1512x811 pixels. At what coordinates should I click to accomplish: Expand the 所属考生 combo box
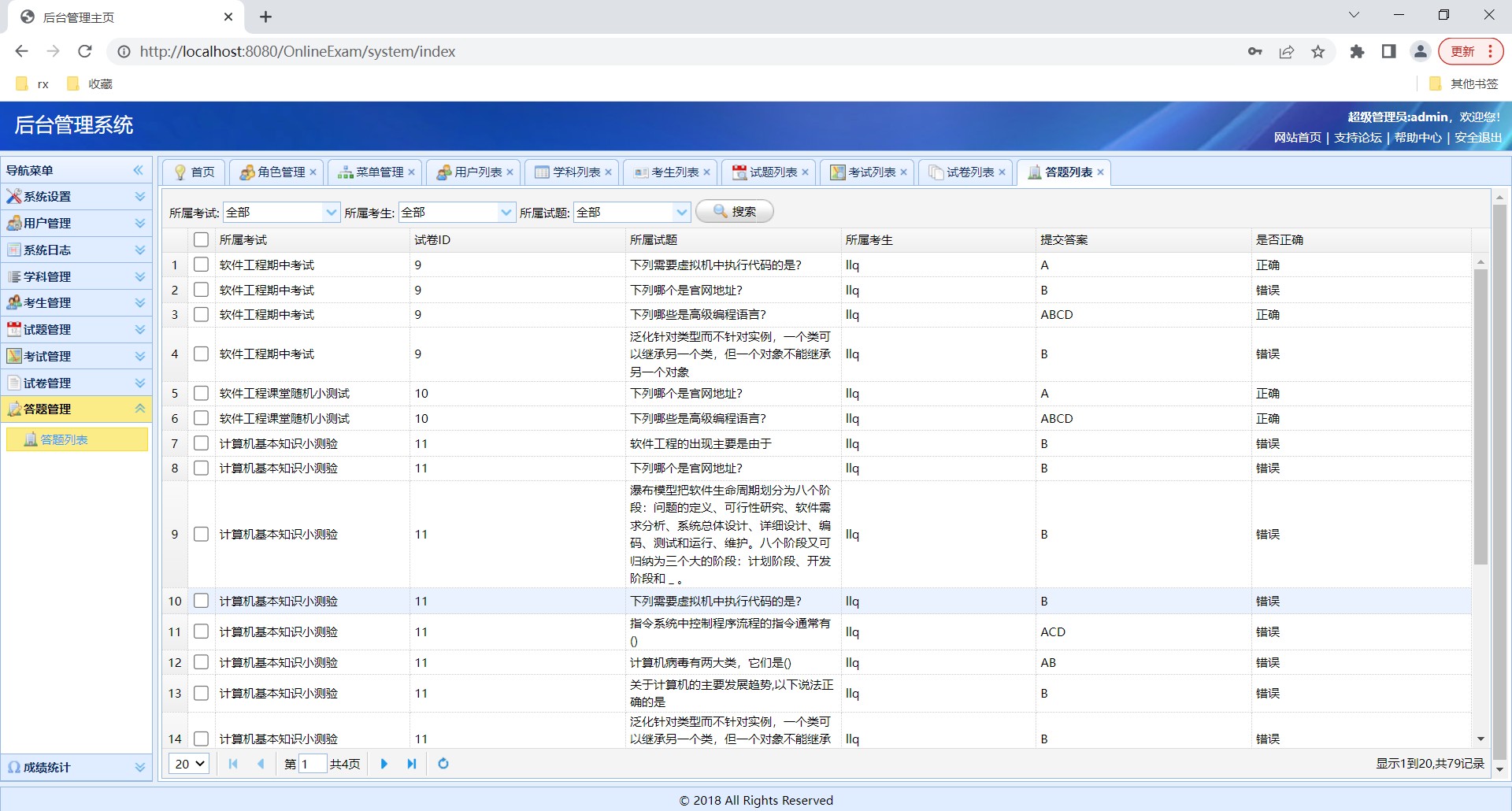506,213
